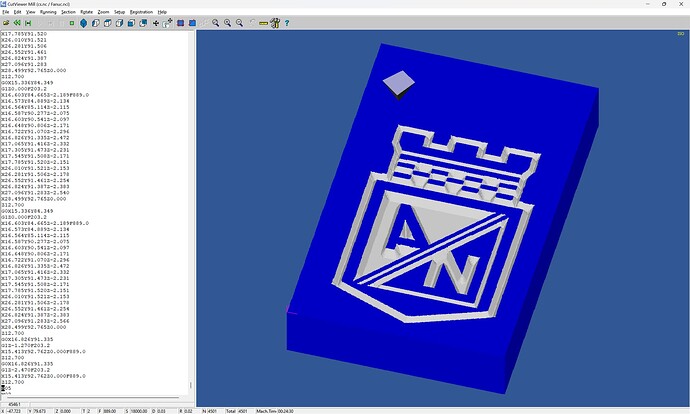Select the second cube view icon after the hexagon

coord(107,23)
